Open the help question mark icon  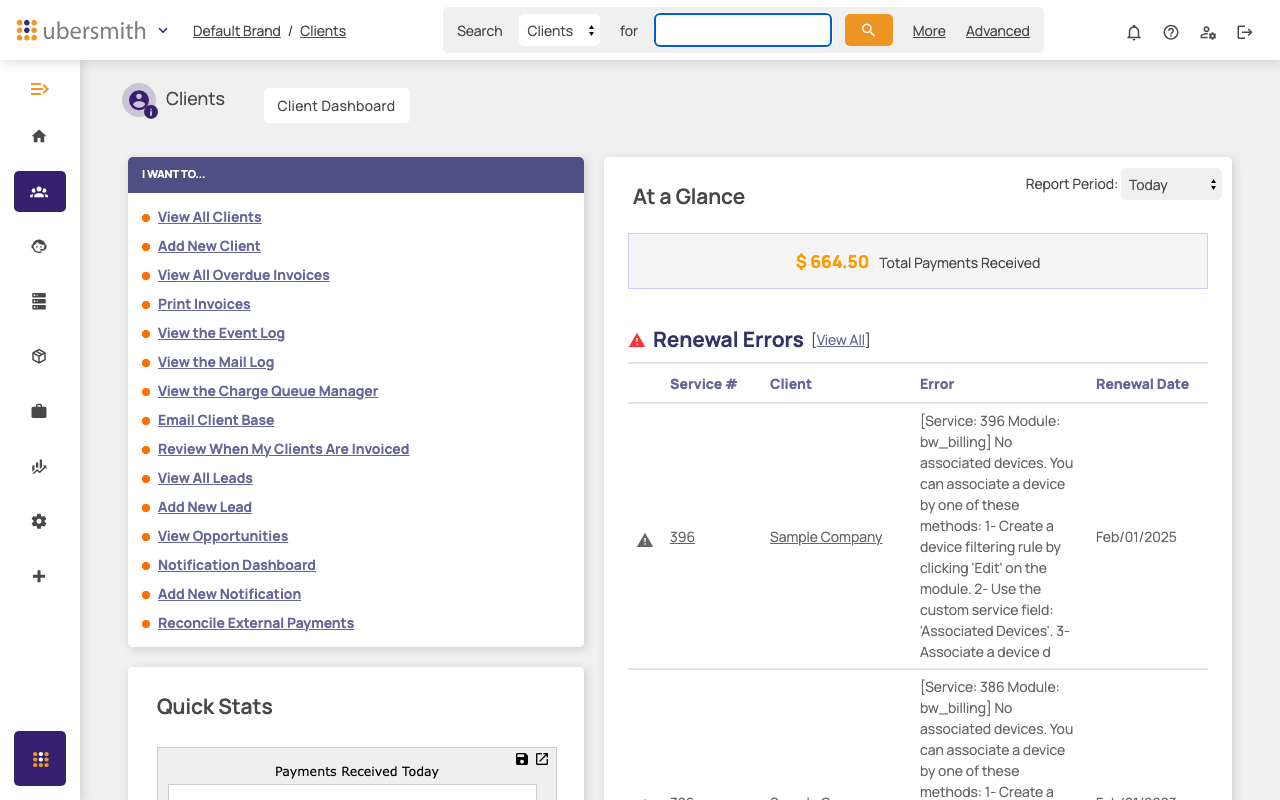pyautogui.click(x=1171, y=32)
